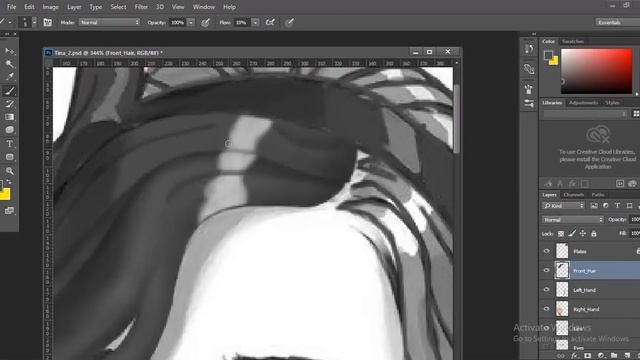Screen dimensions: 640x360
Task: Switch to the Paths tab
Action: [598, 195]
